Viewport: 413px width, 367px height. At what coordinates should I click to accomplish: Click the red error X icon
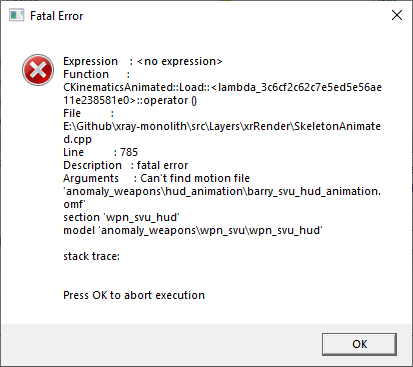tap(38, 70)
